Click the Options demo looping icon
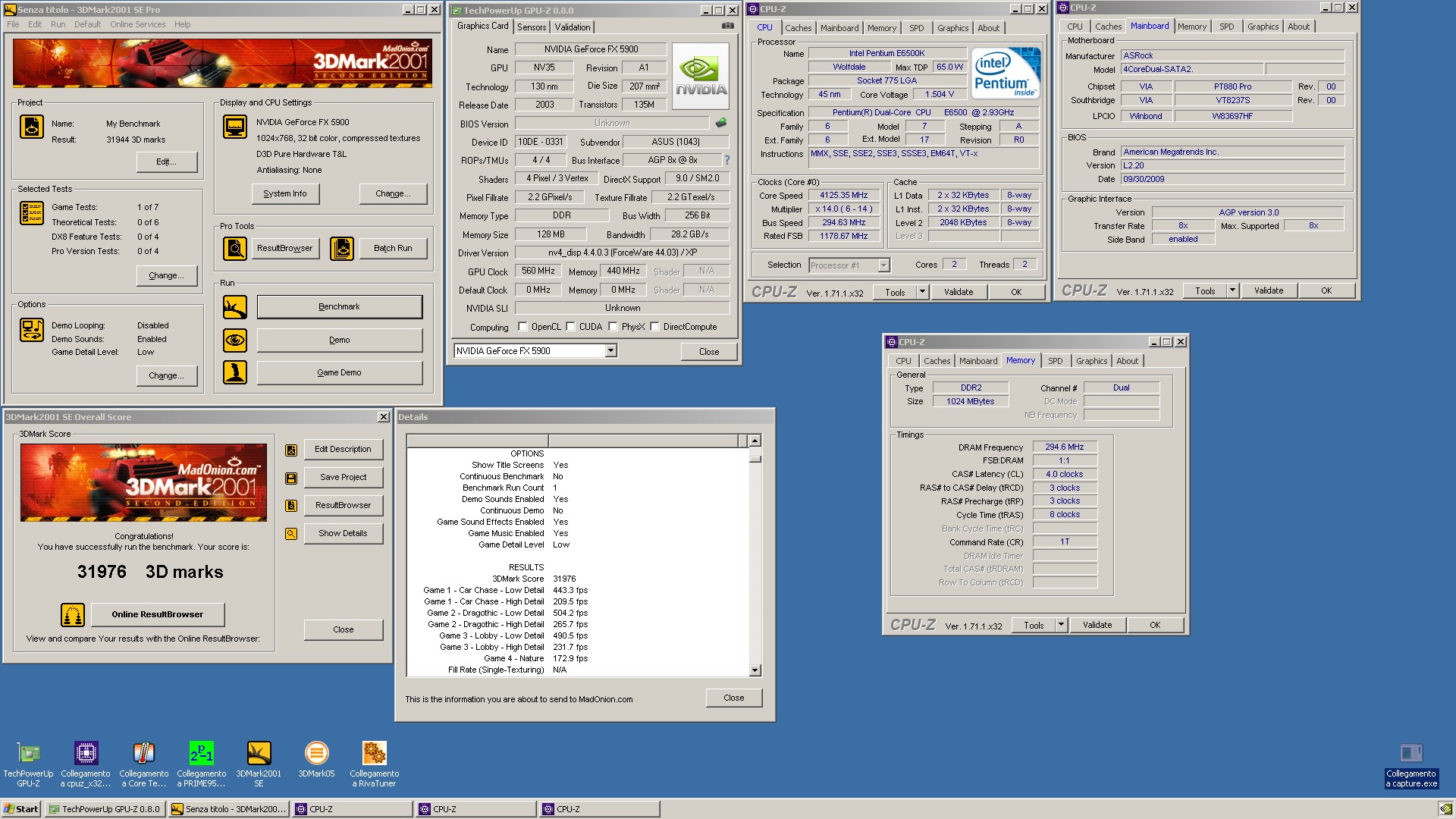The image size is (1456, 819). click(32, 330)
